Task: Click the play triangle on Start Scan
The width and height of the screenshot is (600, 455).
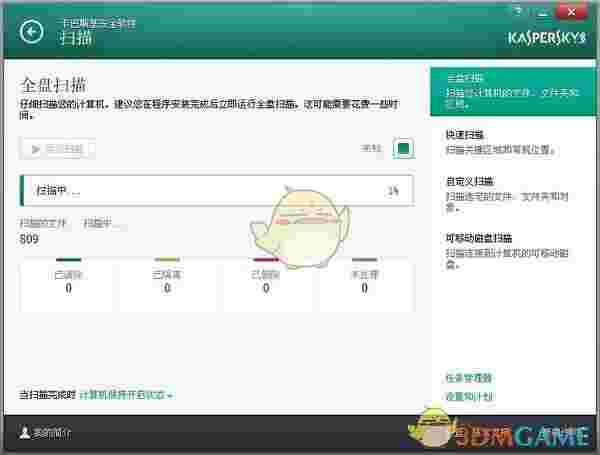Action: click(36, 149)
